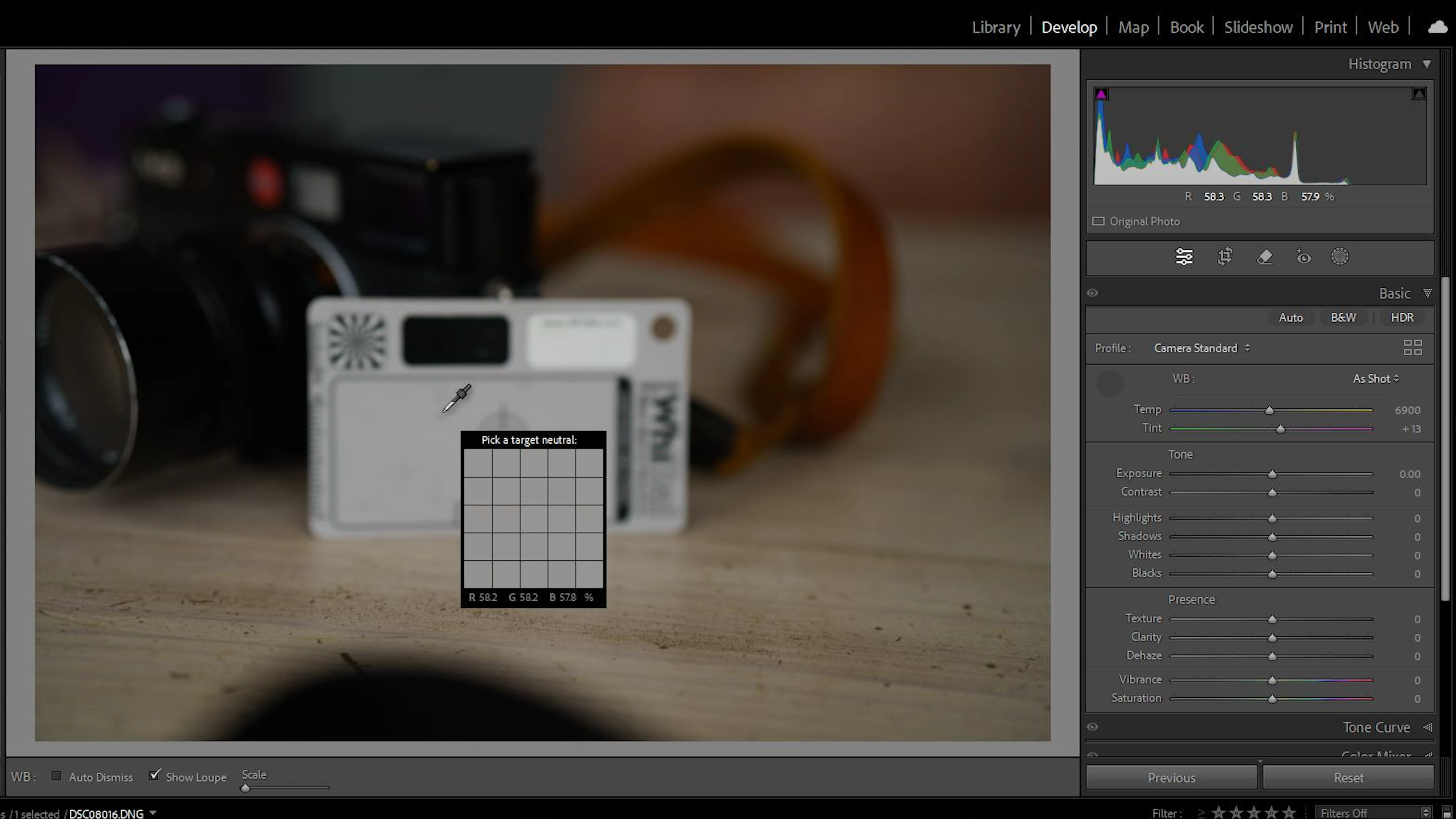Set filter to fourth star rating
The image size is (1456, 819).
coord(1271,813)
